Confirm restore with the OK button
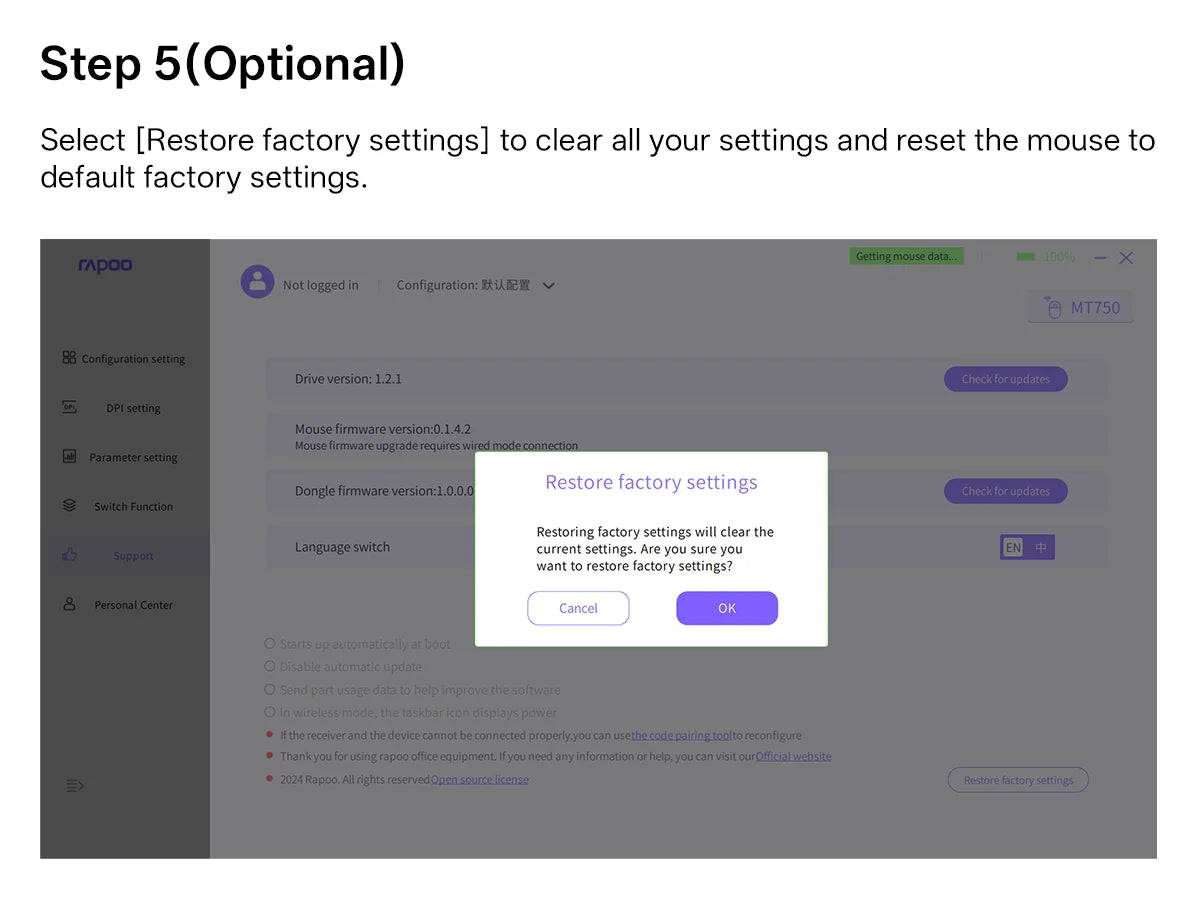The image size is (1200, 900). coord(727,608)
